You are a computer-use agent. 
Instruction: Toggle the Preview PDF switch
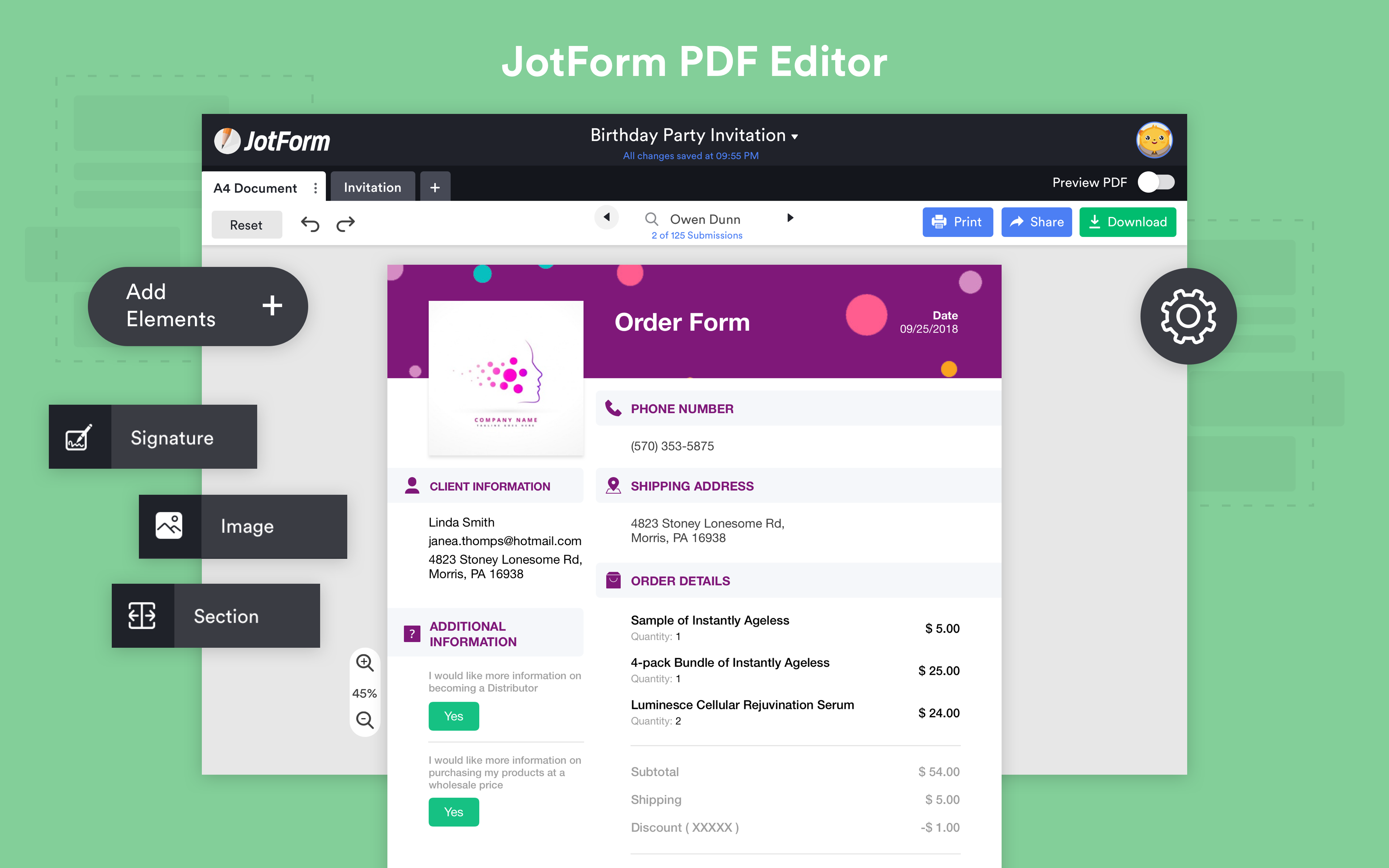coord(1155,183)
